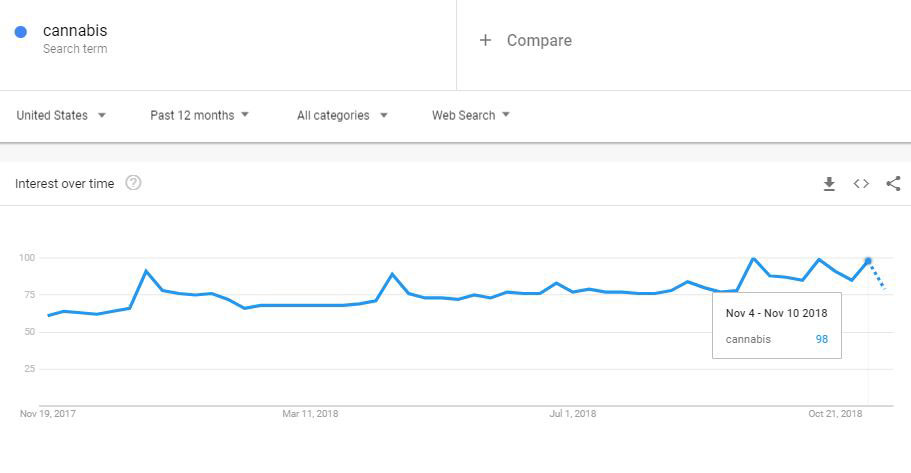The image size is (911, 473).
Task: Edit the cannabis search term
Action: 75,30
